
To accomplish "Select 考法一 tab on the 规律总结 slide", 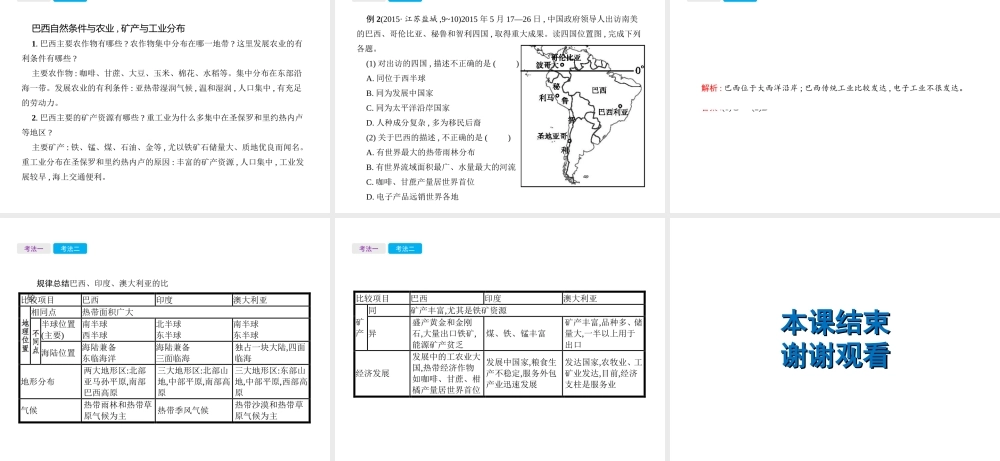I will pos(34,249).
